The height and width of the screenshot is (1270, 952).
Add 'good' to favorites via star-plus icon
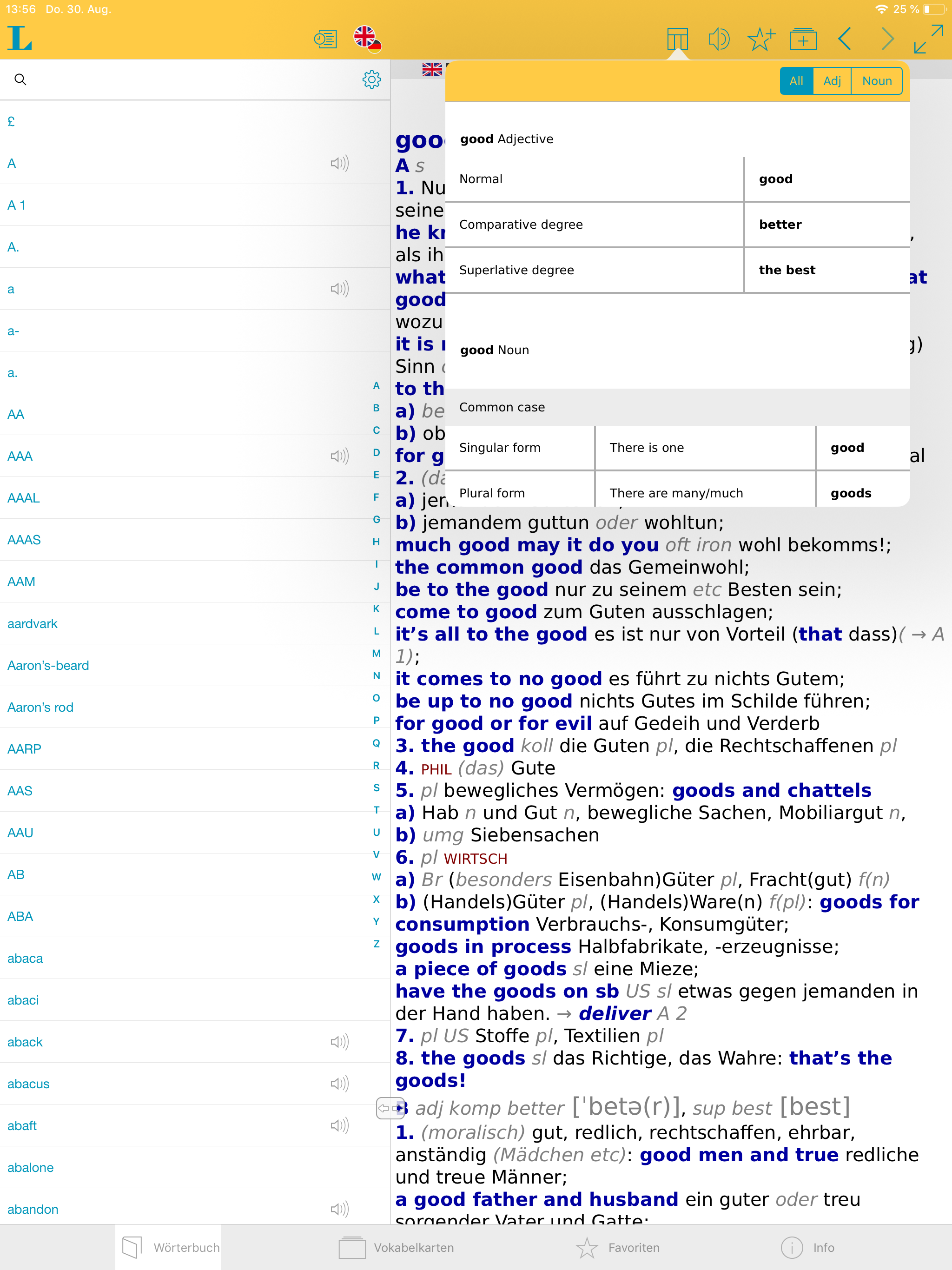761,39
